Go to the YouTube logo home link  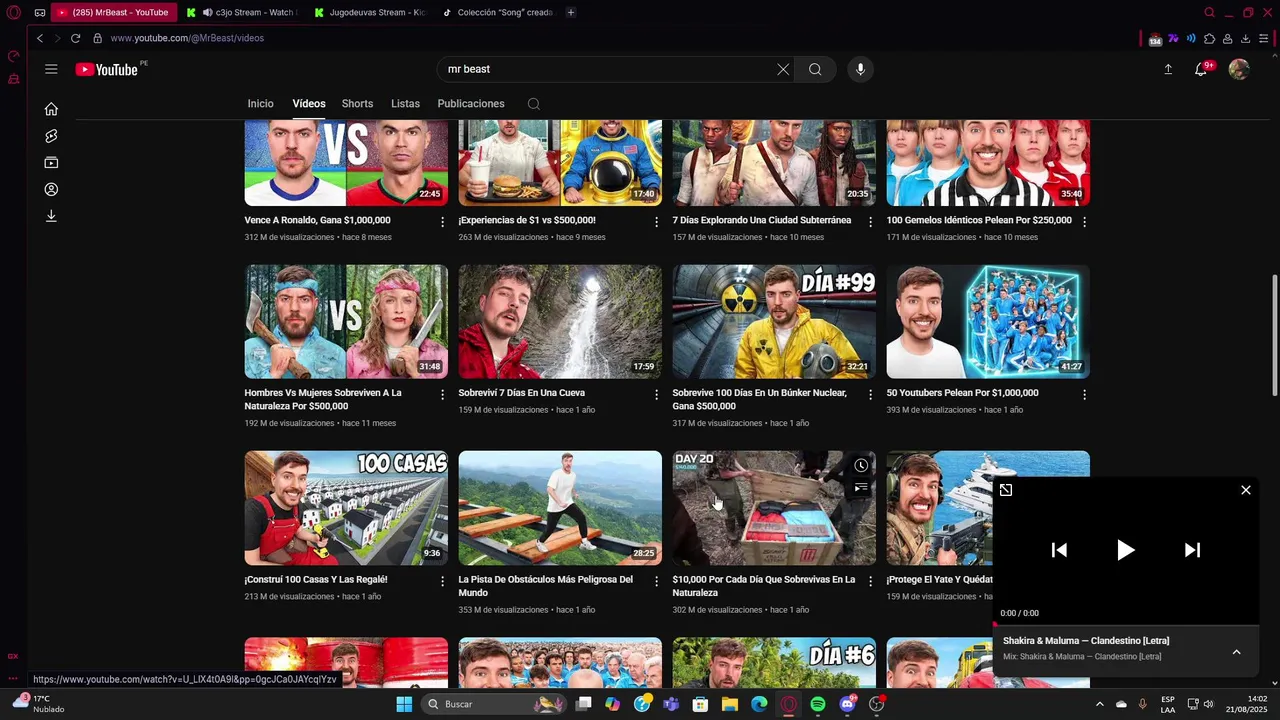[x=106, y=69]
